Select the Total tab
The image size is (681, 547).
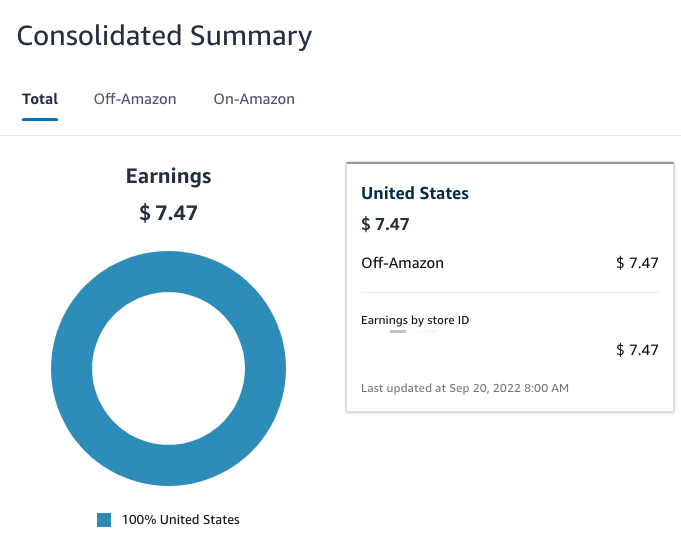click(40, 99)
